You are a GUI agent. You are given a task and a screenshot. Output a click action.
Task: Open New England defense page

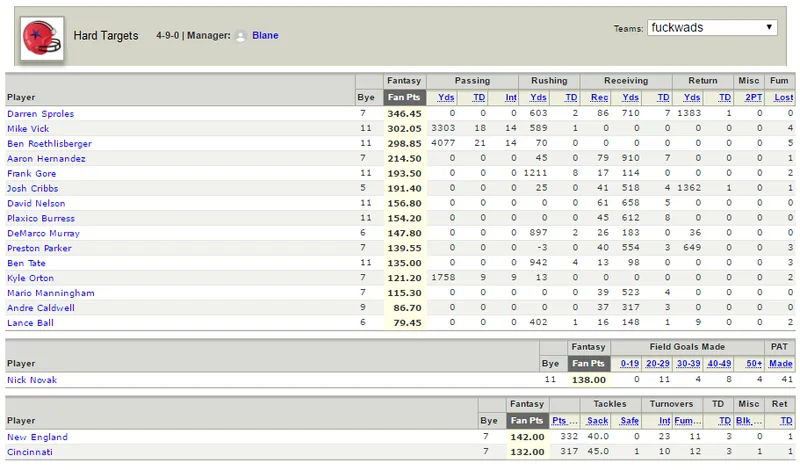tap(37, 437)
